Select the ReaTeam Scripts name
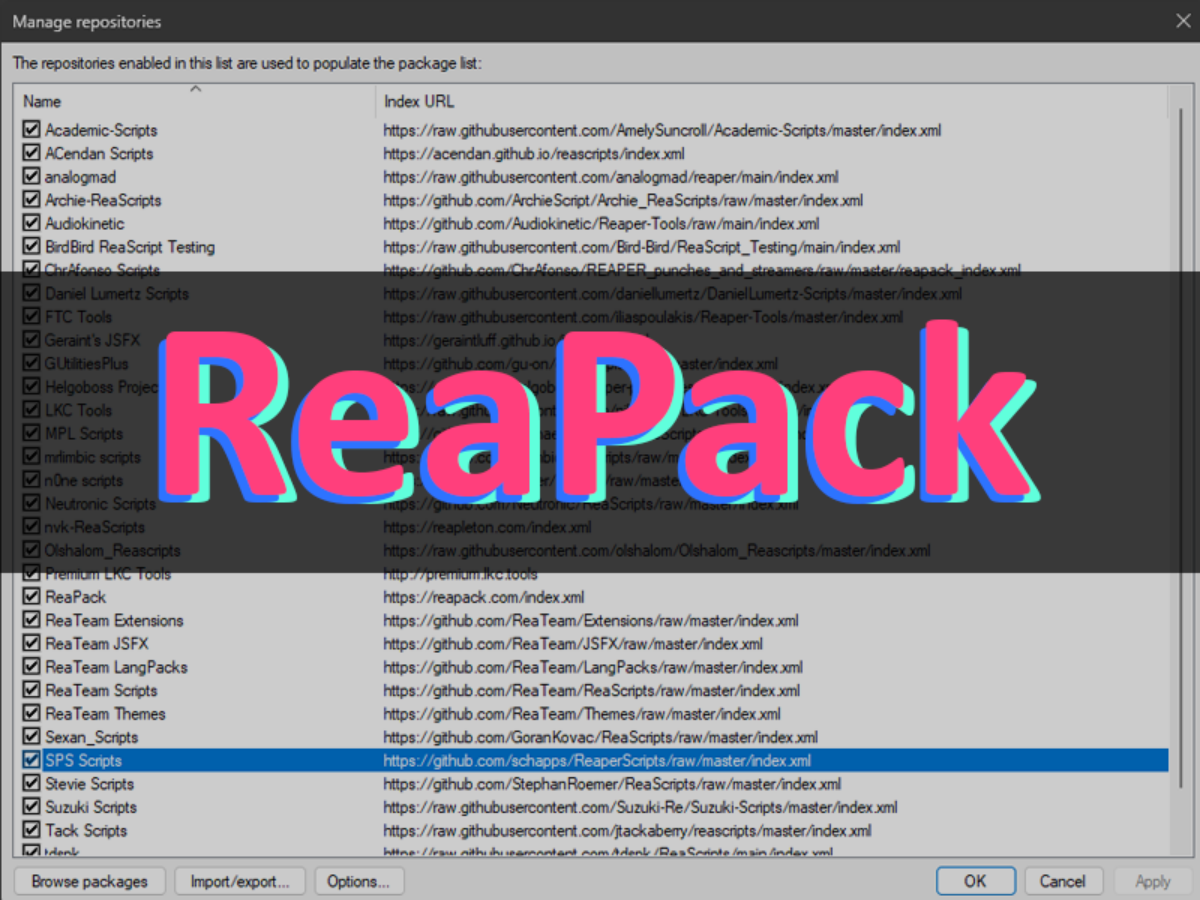The width and height of the screenshot is (1200, 900). coord(101,690)
